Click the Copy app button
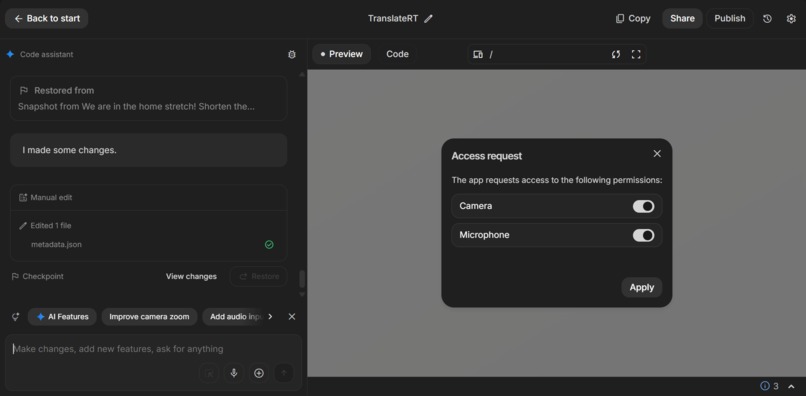This screenshot has width=806, height=396. point(633,19)
